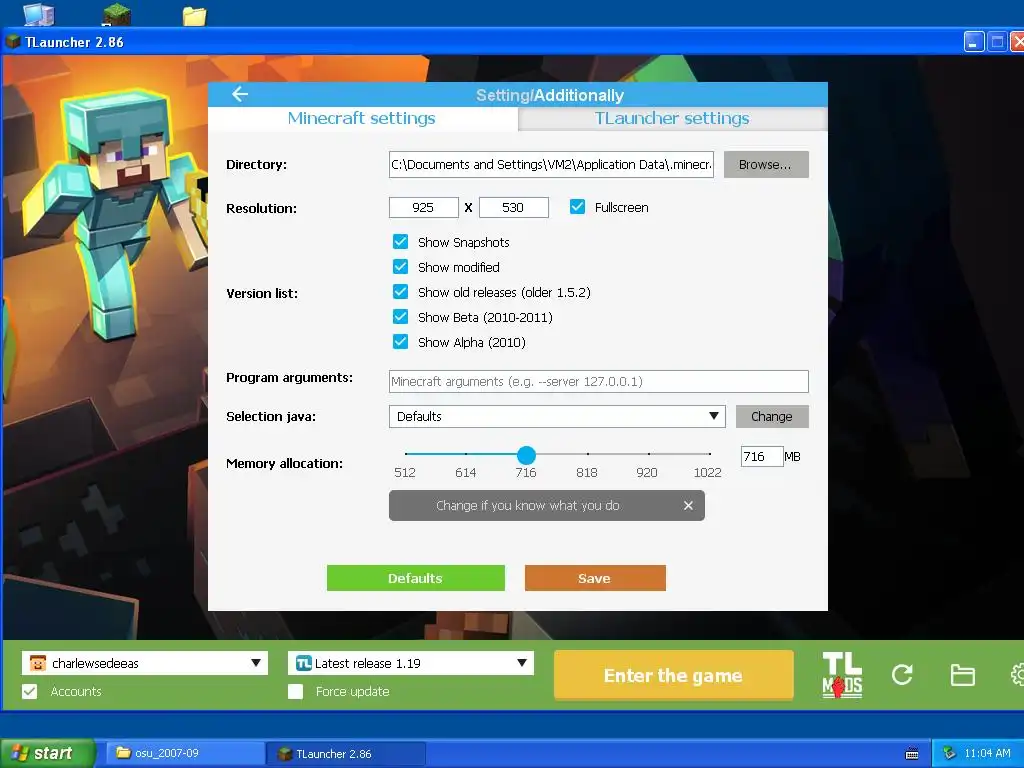The height and width of the screenshot is (768, 1024).
Task: Click the TL logo in version selector
Action: point(304,663)
